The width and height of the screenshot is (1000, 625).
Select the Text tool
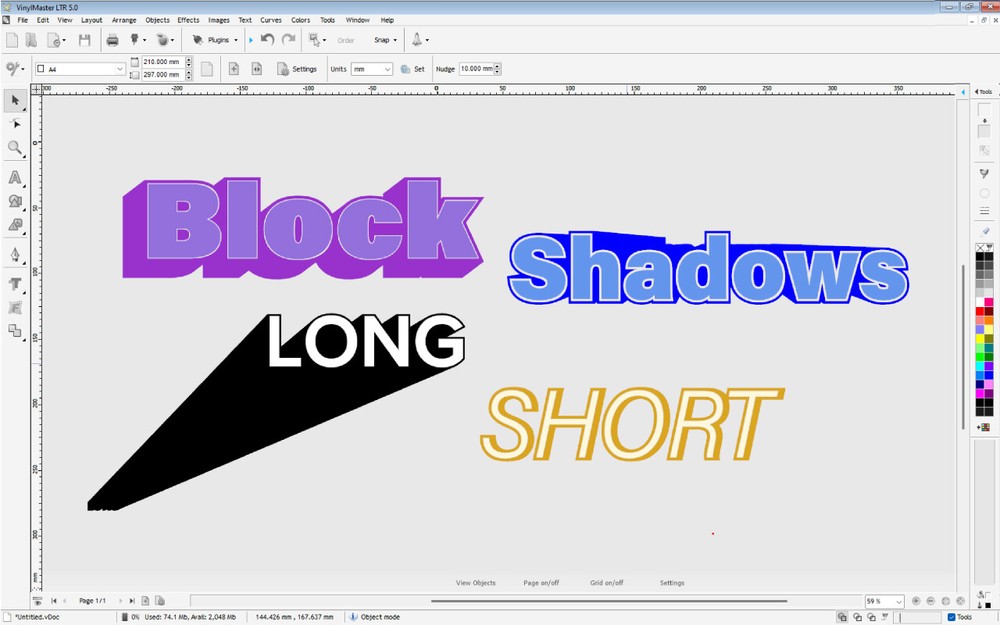pos(15,284)
